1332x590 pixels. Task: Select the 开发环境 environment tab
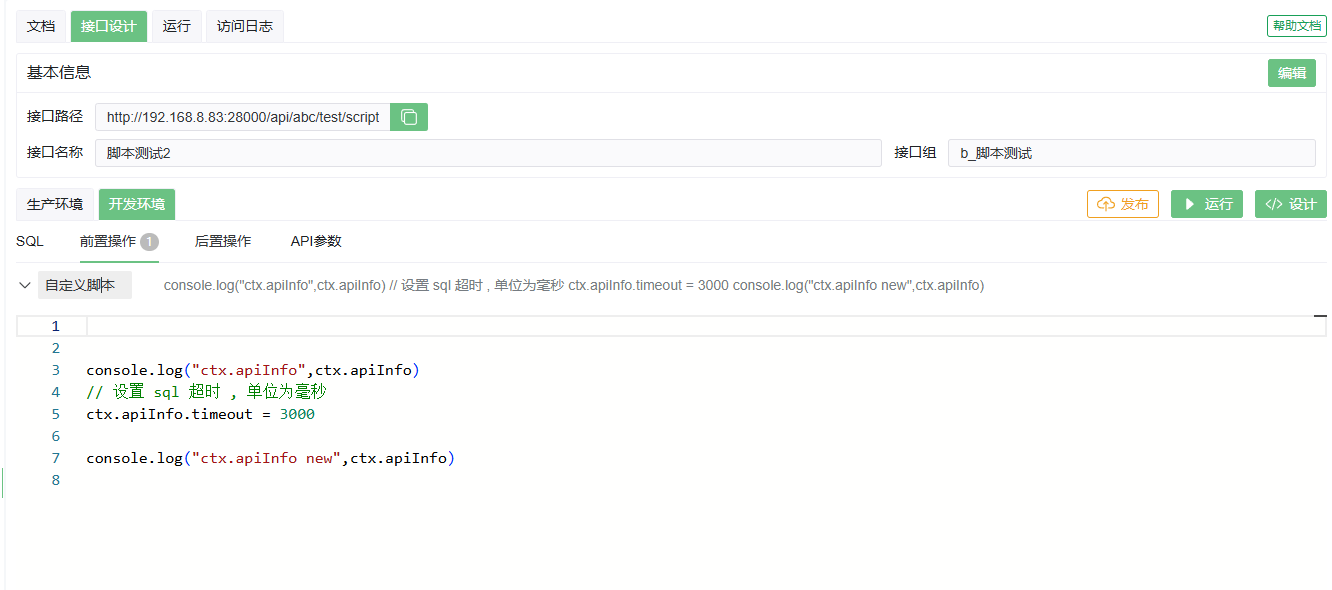[x=136, y=204]
